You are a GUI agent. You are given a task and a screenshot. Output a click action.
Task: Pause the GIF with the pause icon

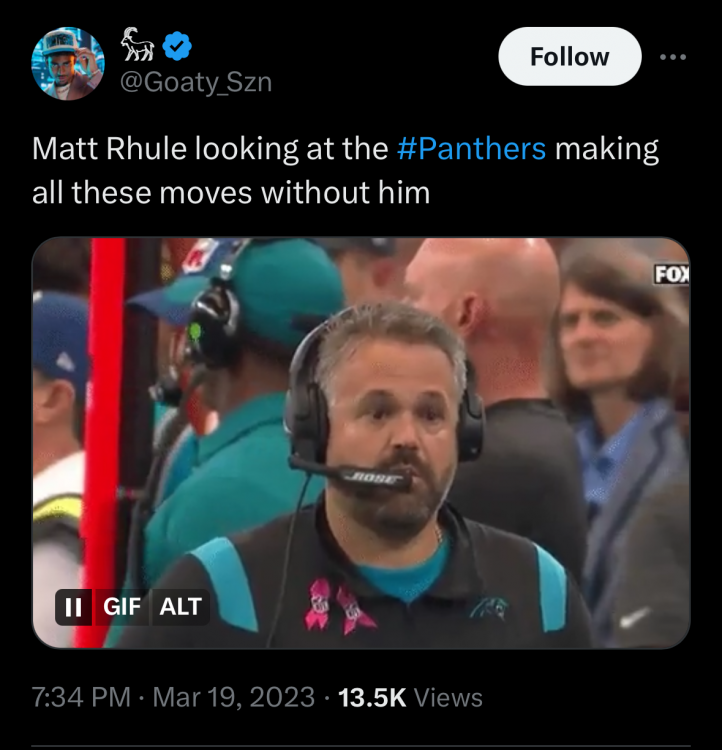click(73, 606)
